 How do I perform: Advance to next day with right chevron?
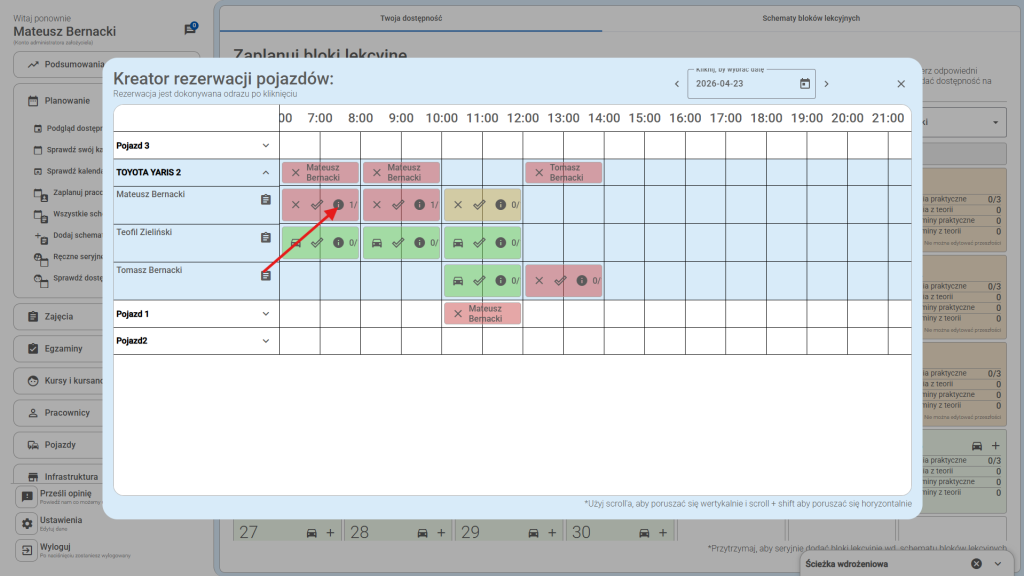[x=826, y=84]
